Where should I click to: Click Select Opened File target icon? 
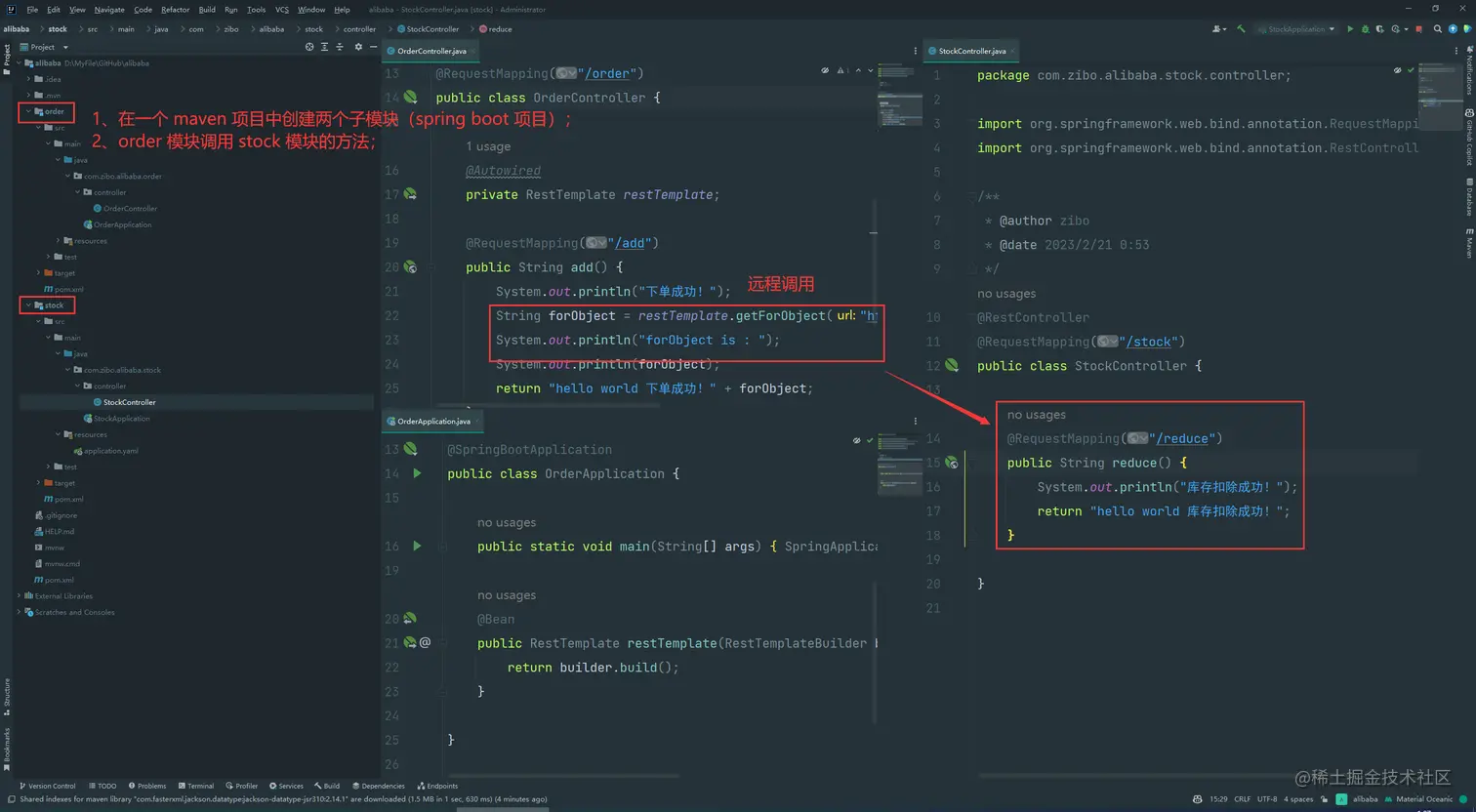(309, 47)
